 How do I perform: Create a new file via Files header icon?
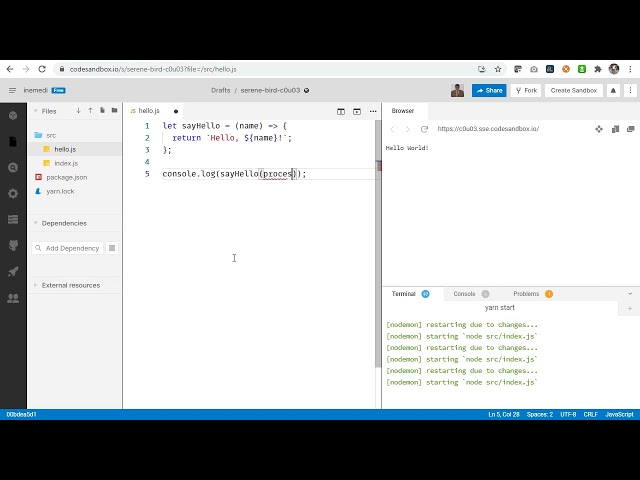tap(102, 111)
